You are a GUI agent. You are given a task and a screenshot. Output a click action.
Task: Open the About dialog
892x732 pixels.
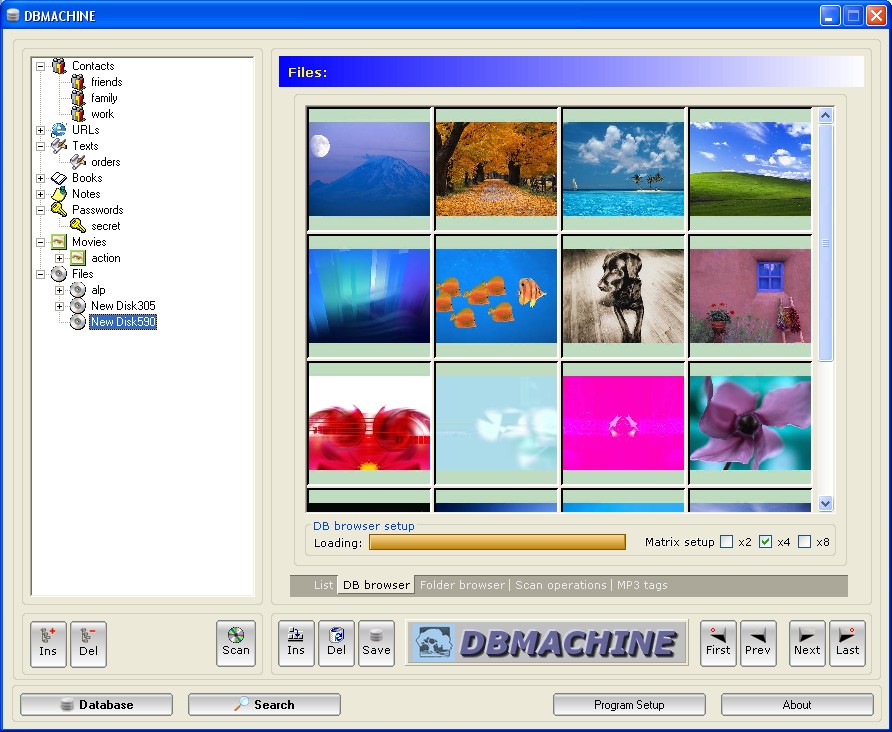(x=797, y=705)
